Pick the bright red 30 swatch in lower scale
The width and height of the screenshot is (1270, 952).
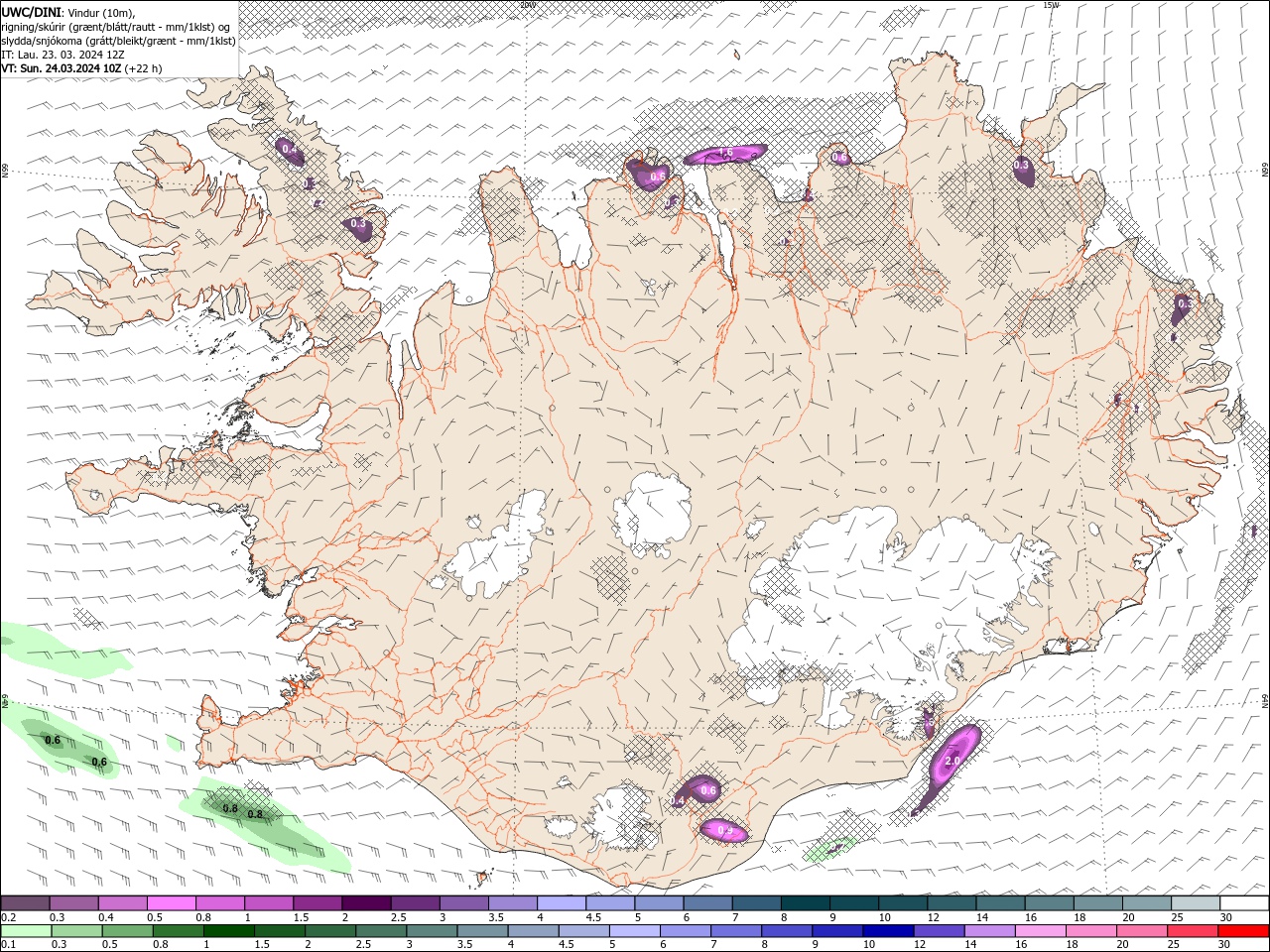1243,931
